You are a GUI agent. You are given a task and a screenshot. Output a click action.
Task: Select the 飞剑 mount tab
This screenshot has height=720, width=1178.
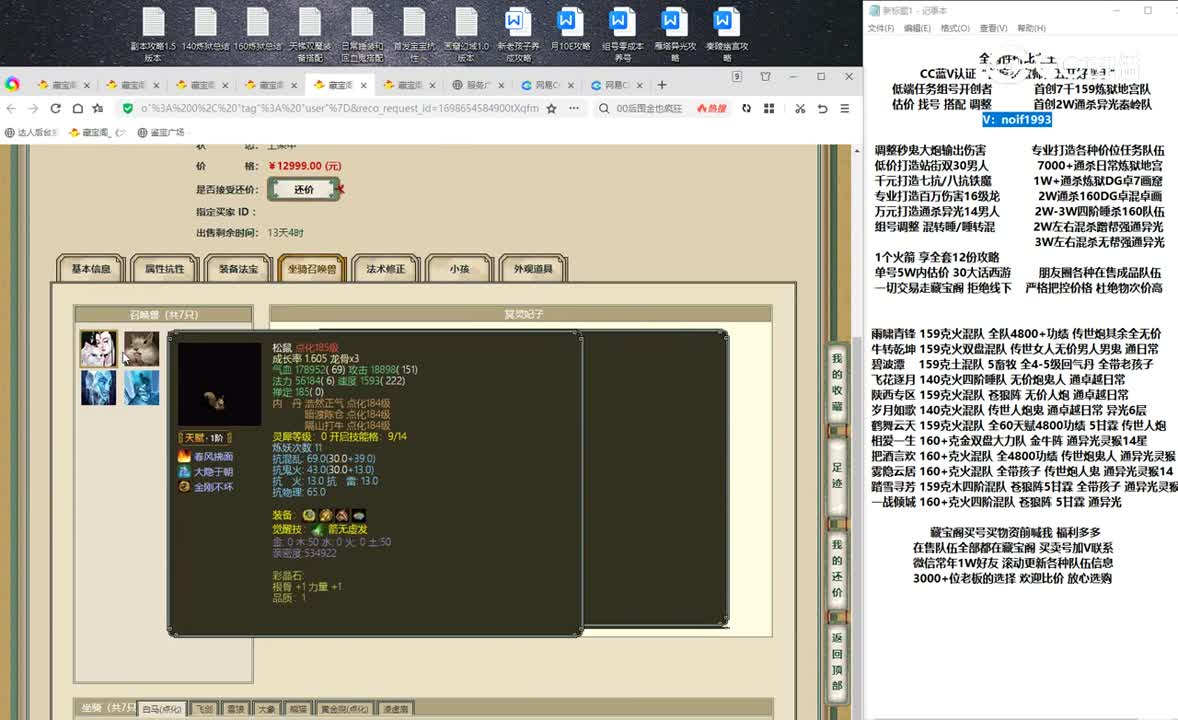(204, 709)
